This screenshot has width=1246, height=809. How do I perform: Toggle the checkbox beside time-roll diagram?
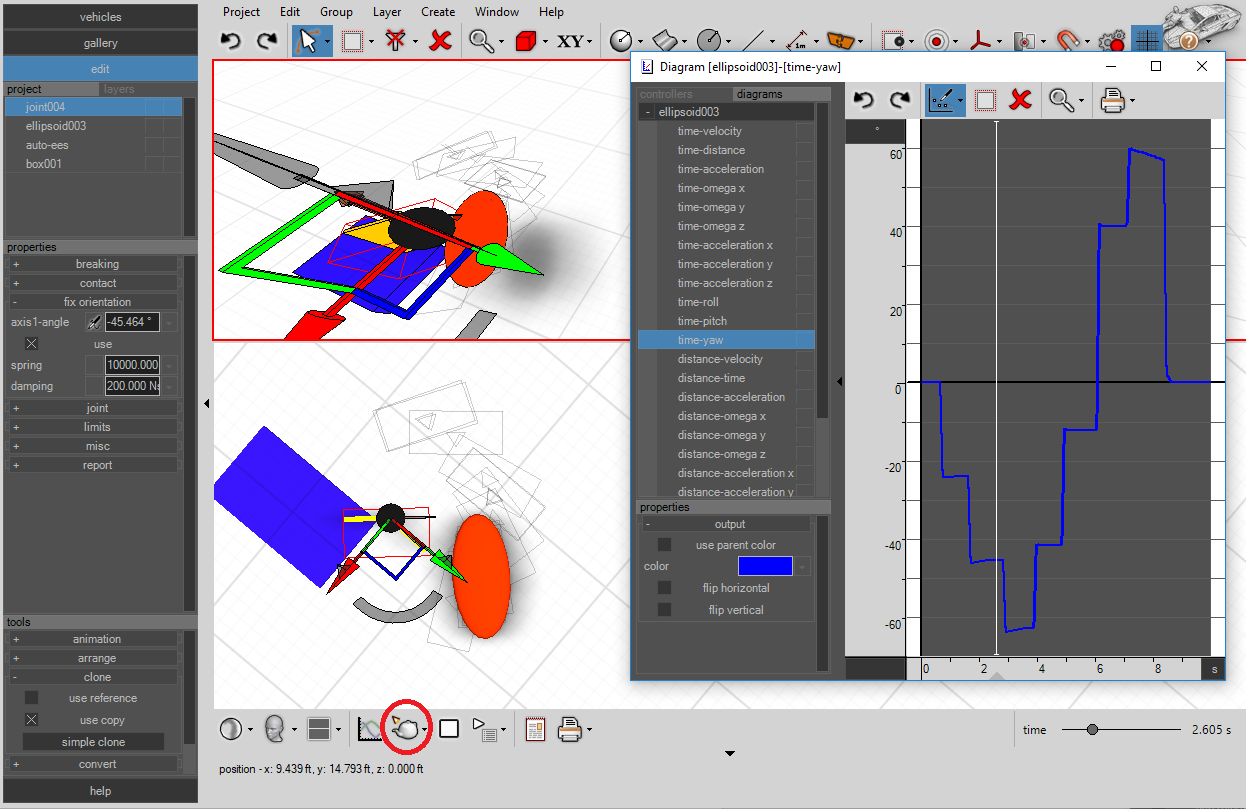[x=804, y=302]
